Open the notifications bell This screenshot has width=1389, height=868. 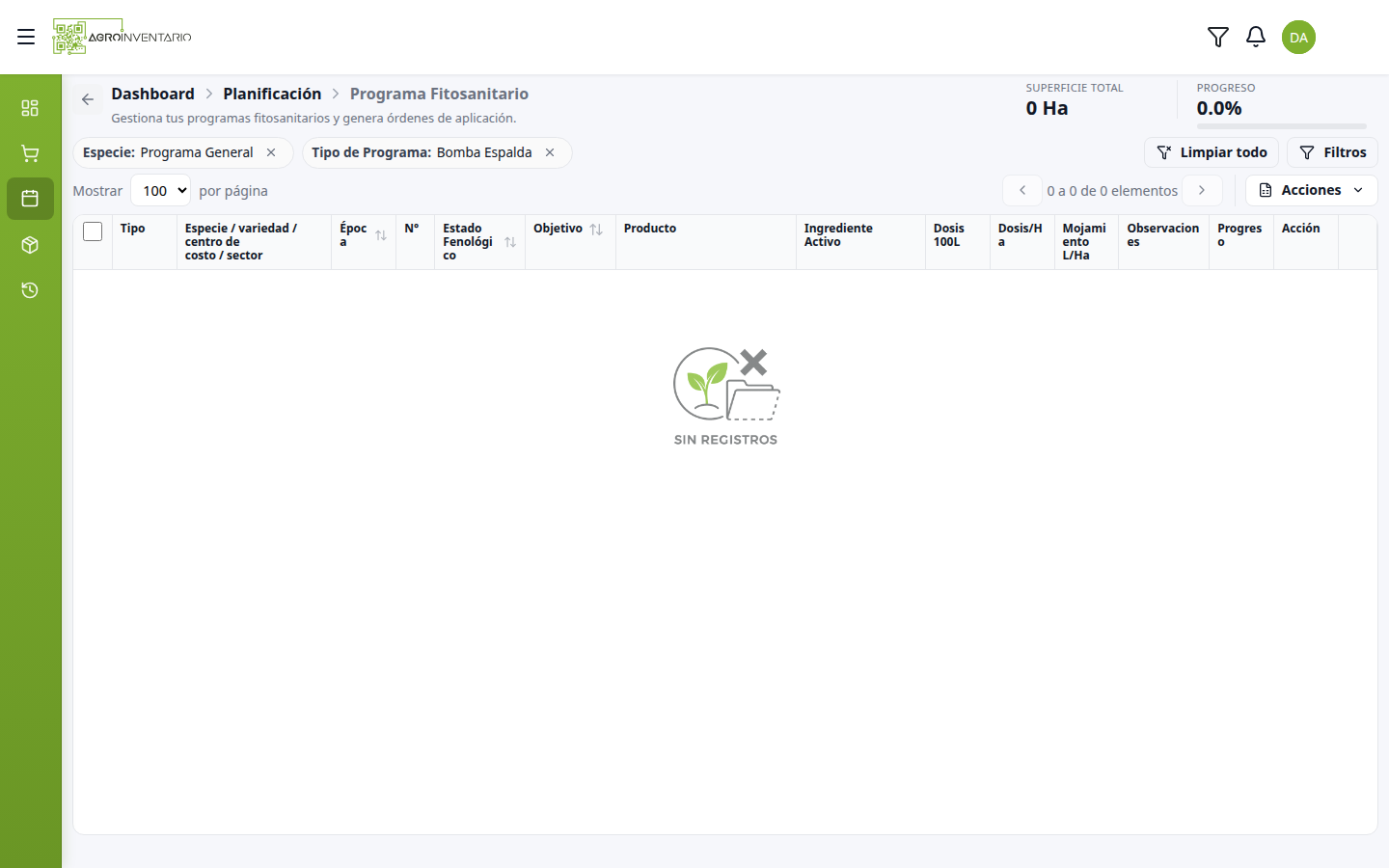(1255, 37)
